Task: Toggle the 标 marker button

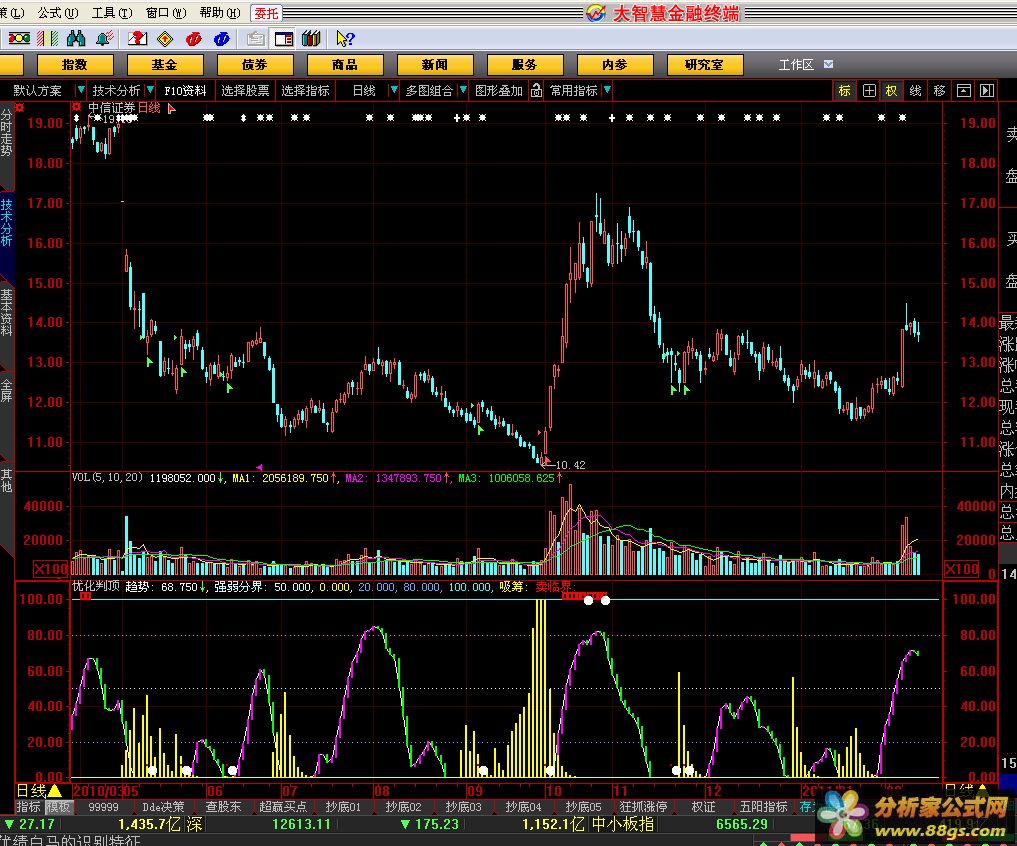Action: pos(844,91)
